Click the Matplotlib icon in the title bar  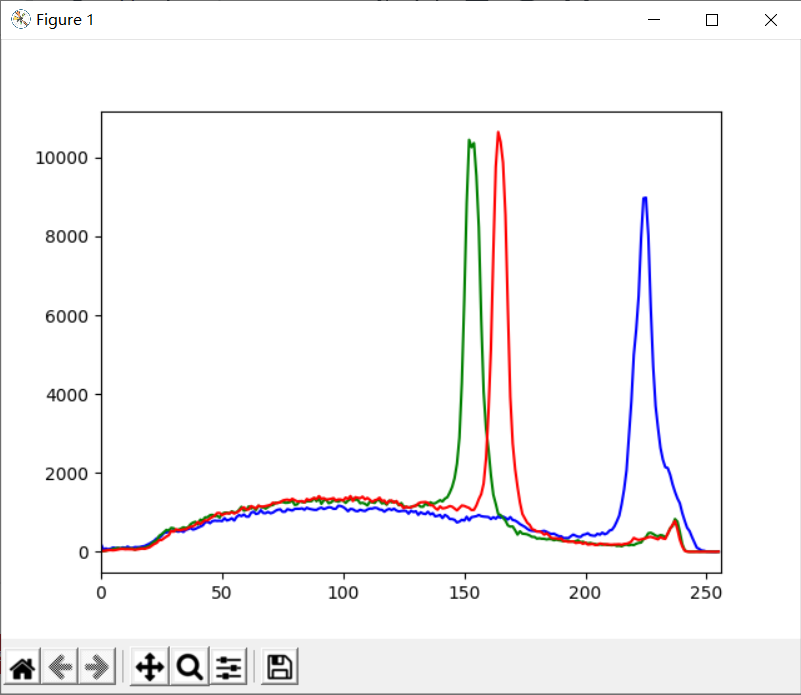[x=20, y=20]
